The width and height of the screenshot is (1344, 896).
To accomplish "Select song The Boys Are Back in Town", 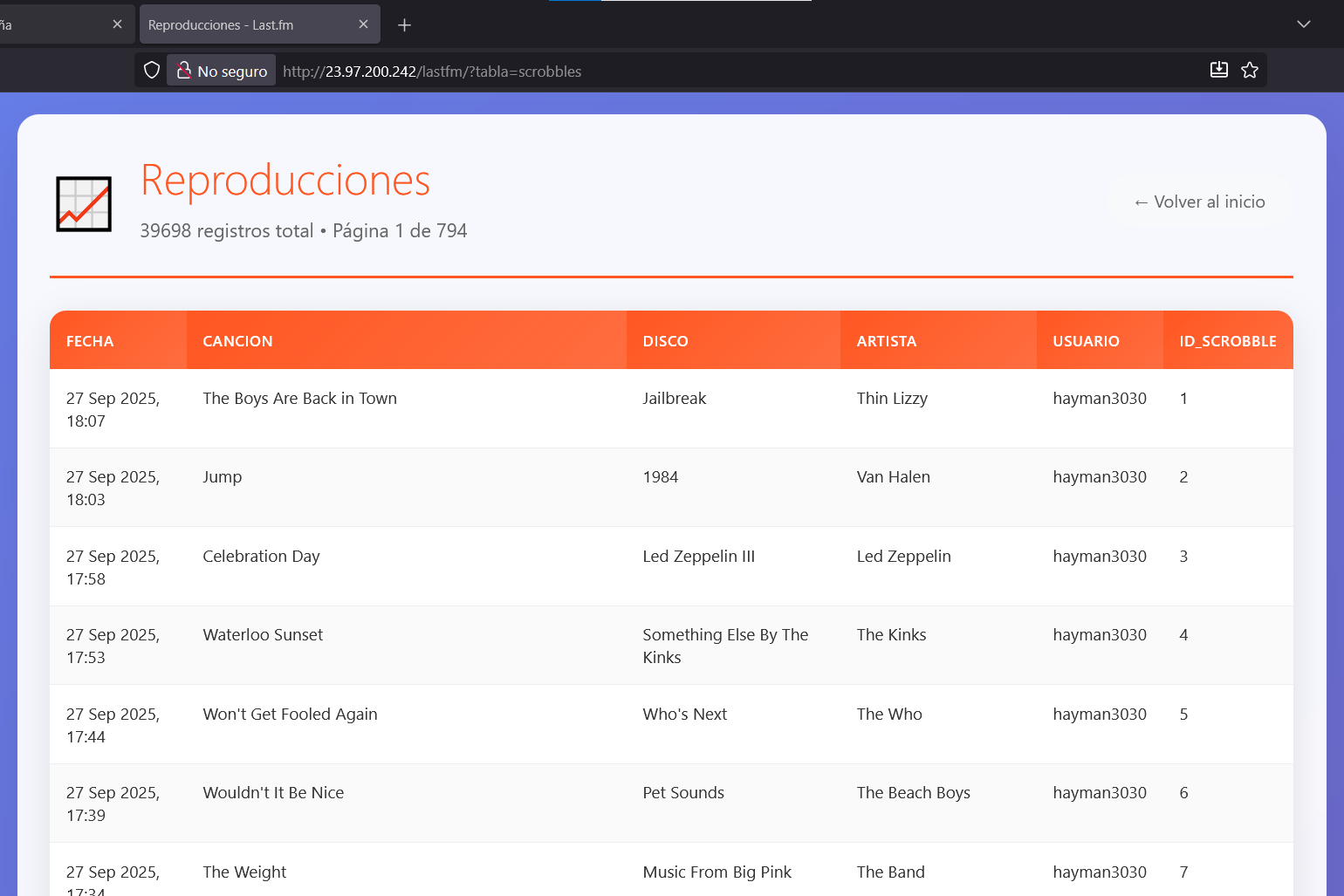I will (299, 399).
